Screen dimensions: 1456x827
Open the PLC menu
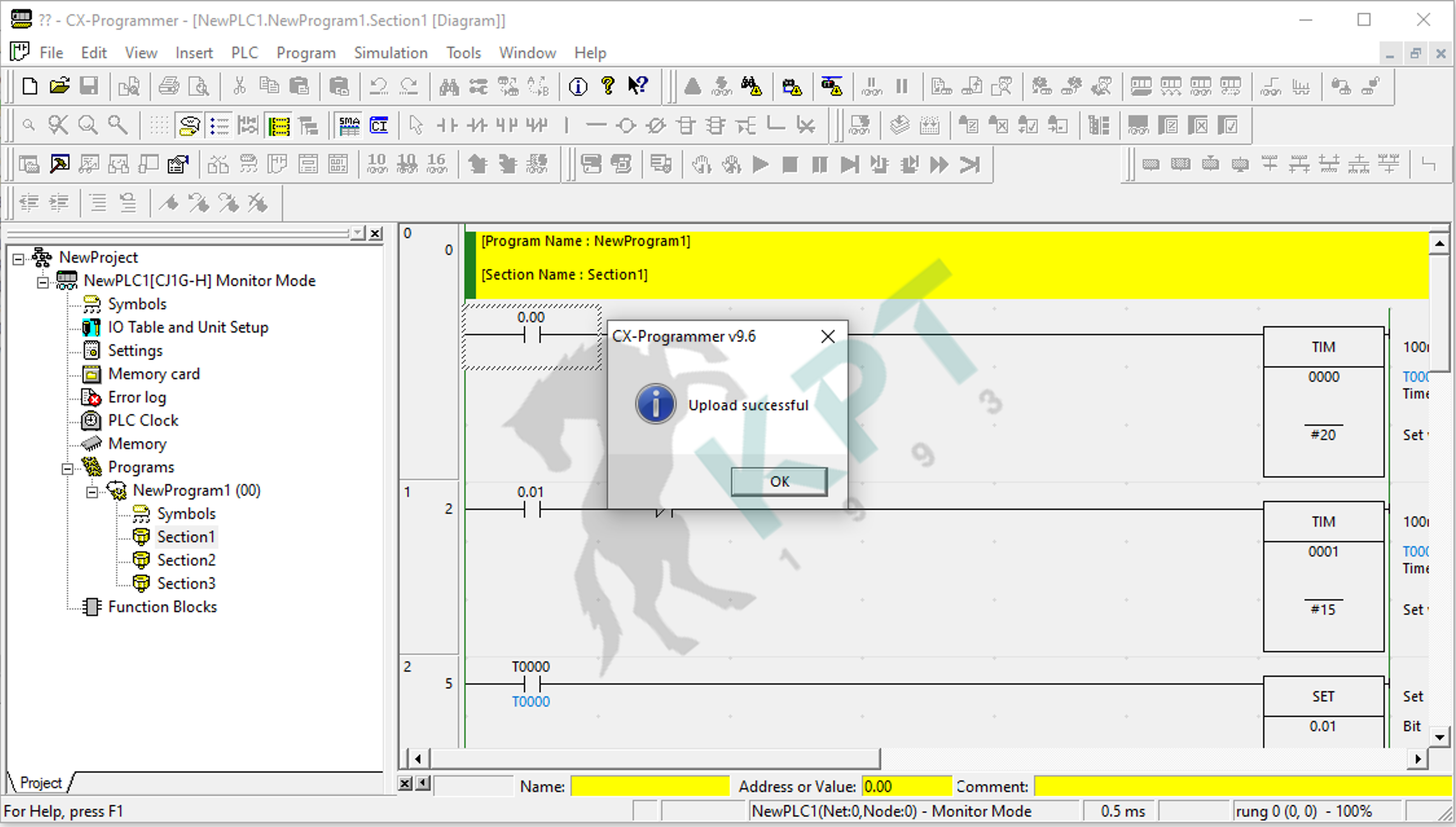click(x=244, y=53)
